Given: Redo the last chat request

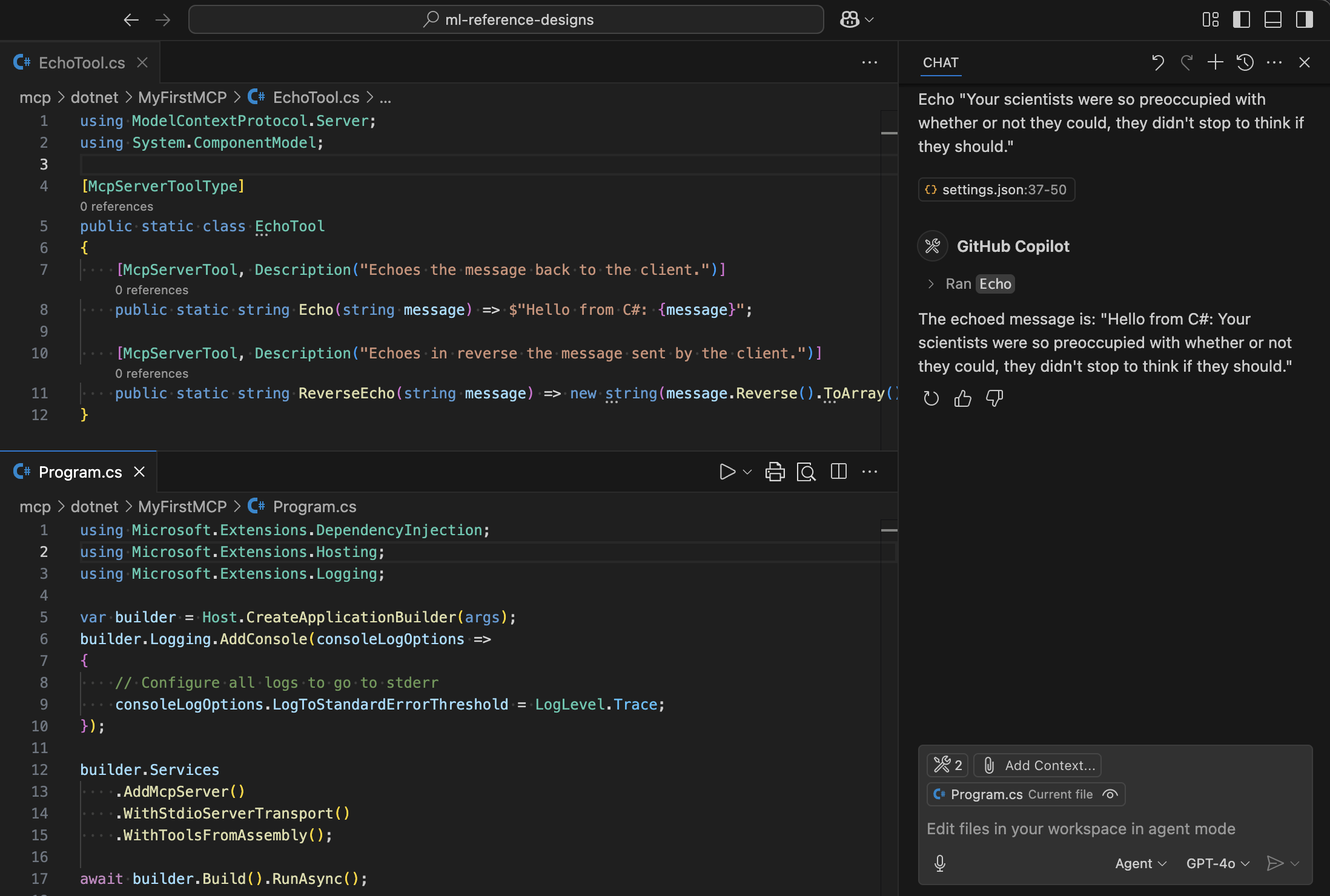Looking at the screenshot, I should [x=1186, y=62].
